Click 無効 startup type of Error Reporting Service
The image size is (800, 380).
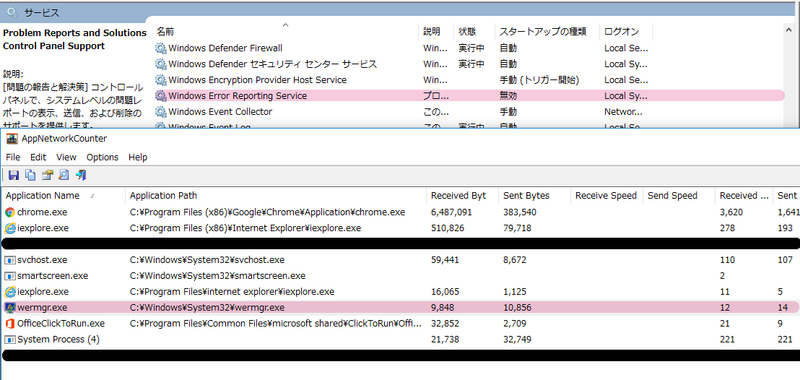click(508, 96)
